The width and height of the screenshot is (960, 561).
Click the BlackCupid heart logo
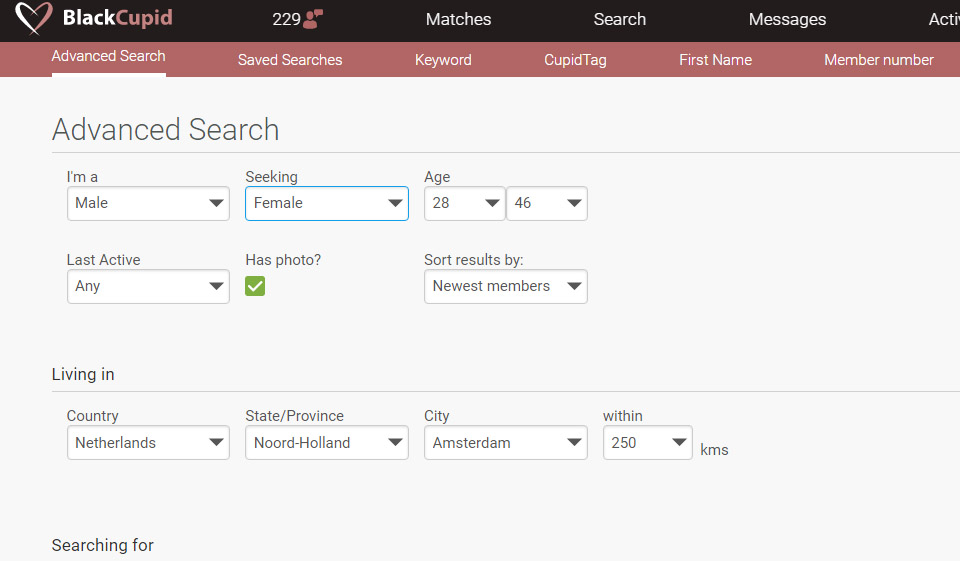[x=36, y=19]
